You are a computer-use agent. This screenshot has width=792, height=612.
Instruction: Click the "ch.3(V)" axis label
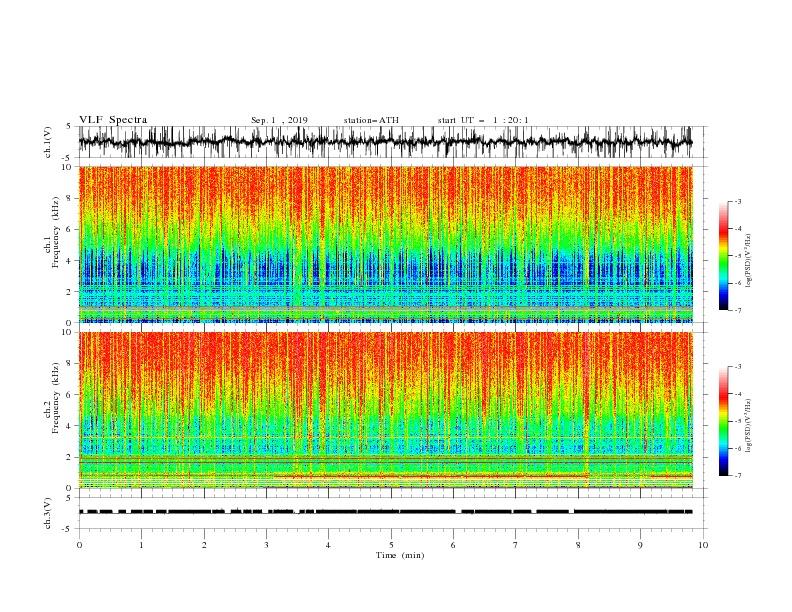pyautogui.click(x=48, y=513)
